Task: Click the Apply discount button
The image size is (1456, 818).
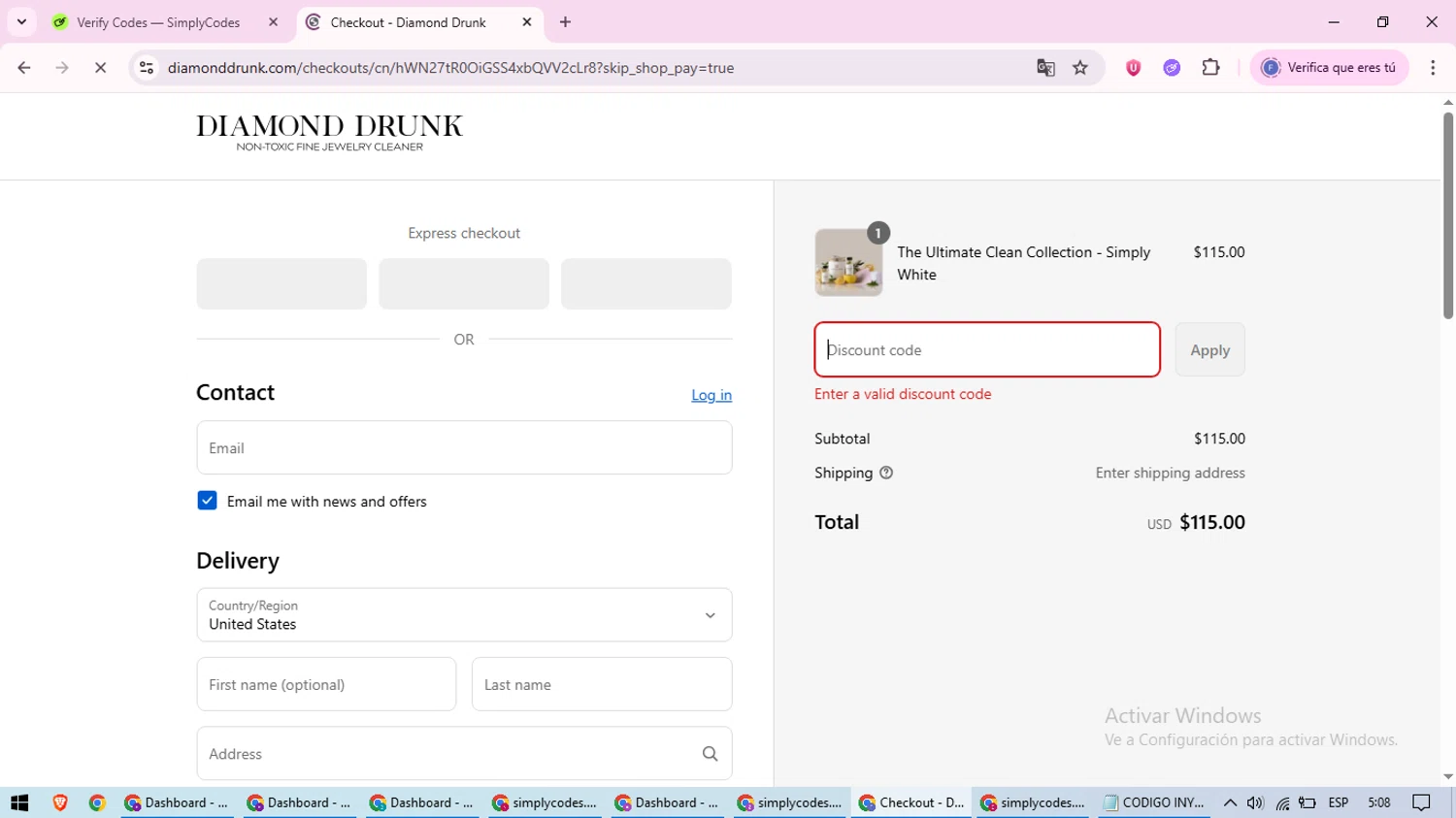Action: [1209, 349]
